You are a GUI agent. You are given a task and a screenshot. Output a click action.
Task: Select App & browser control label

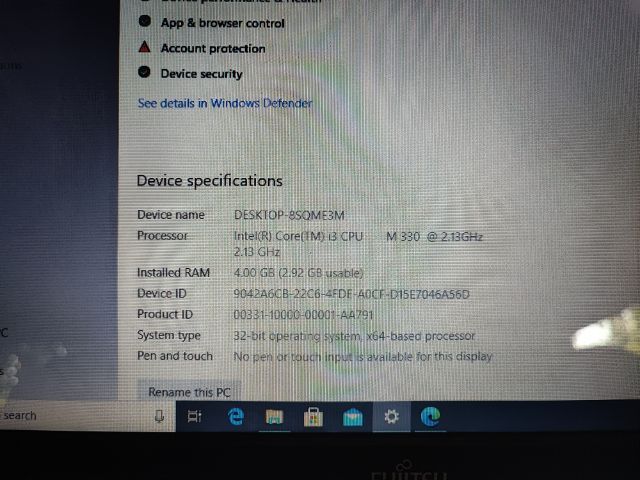[222, 23]
